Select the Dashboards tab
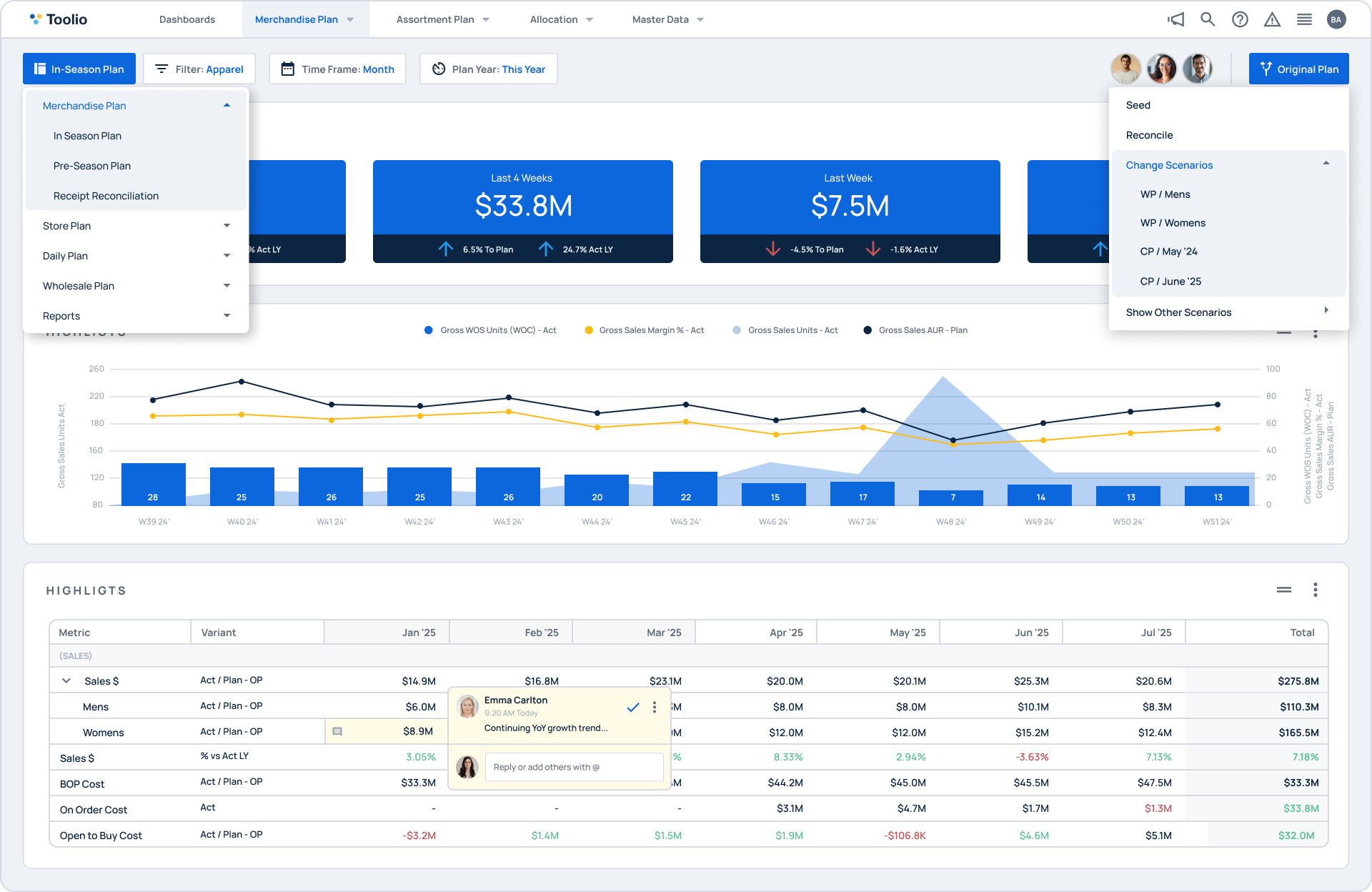Screen dimensions: 1372x892 point(187,19)
